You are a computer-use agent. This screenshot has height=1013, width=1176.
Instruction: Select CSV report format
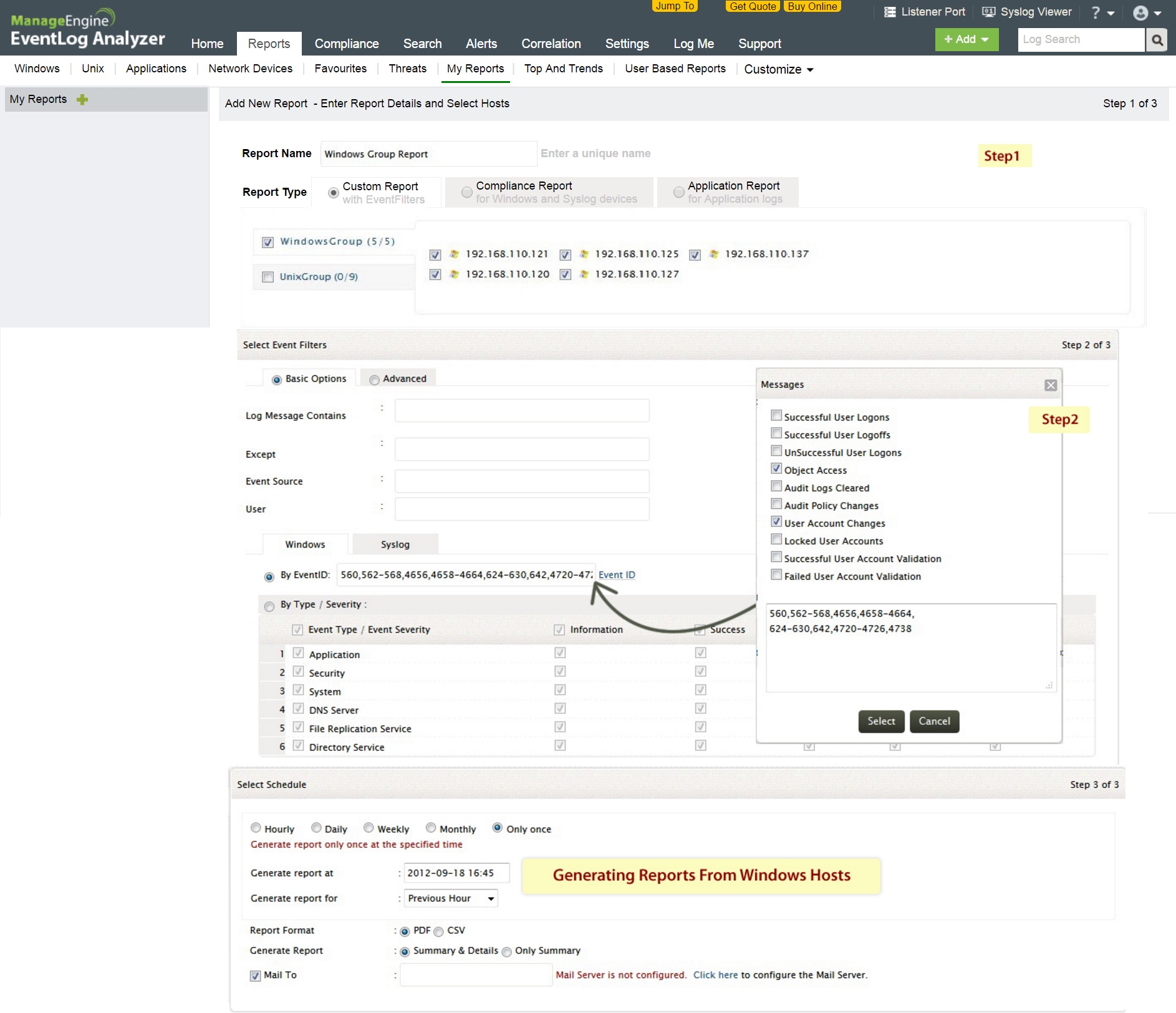[x=438, y=932]
